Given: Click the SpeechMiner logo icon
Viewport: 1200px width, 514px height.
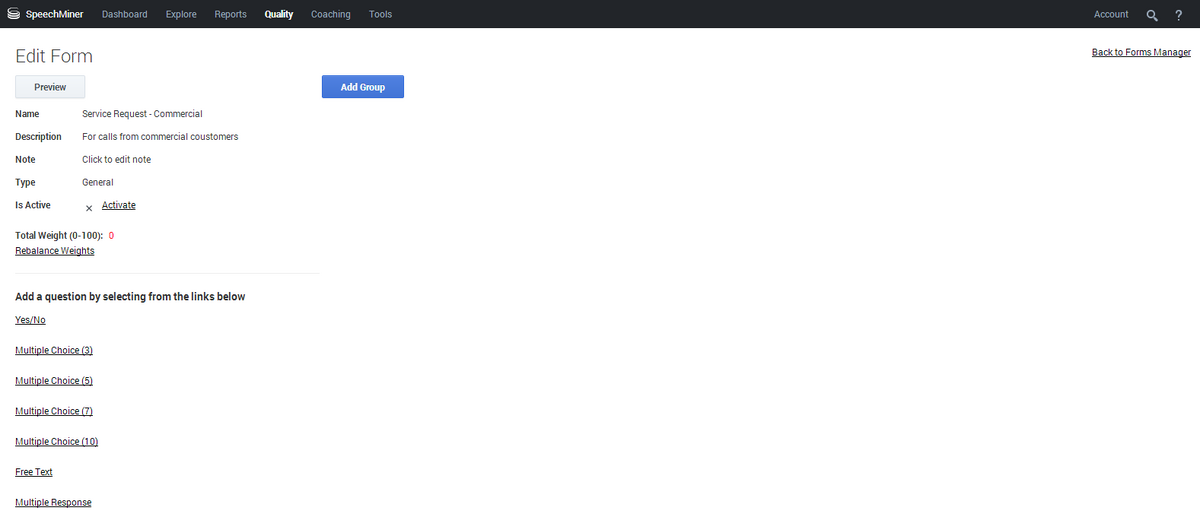Looking at the screenshot, I should click(x=13, y=14).
